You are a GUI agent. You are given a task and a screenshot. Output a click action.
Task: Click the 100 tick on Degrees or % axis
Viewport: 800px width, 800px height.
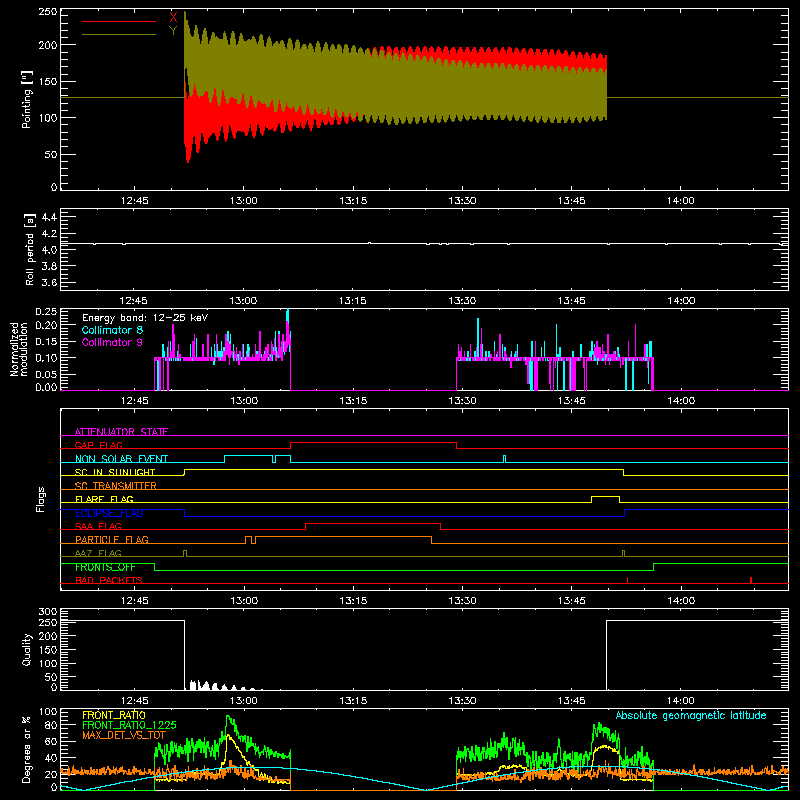click(48, 712)
